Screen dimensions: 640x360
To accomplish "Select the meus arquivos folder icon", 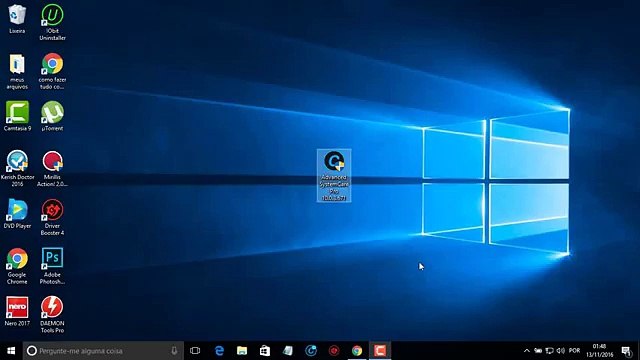I will pyautogui.click(x=17, y=71).
